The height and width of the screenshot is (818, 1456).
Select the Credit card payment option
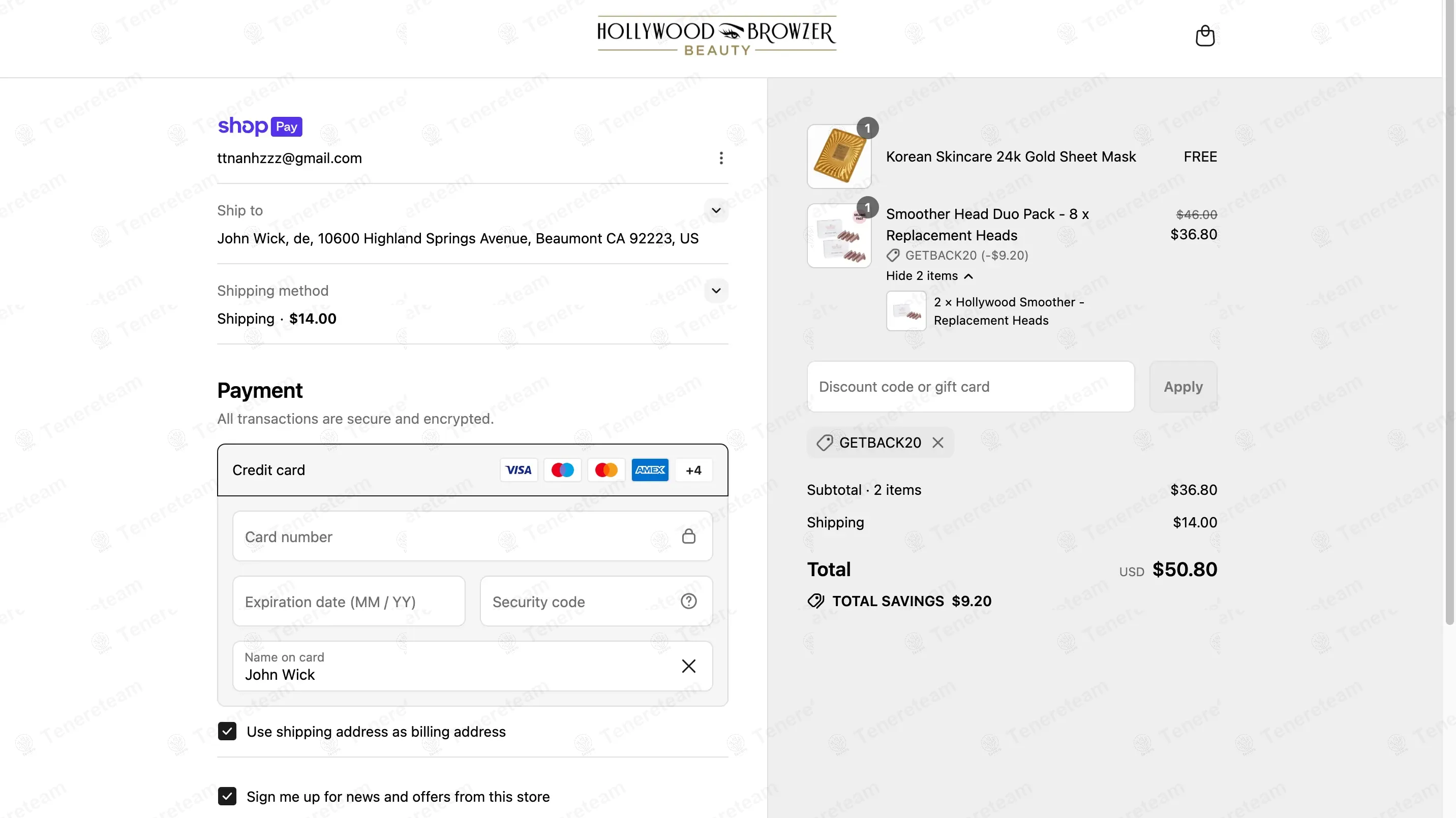pyautogui.click(x=472, y=470)
